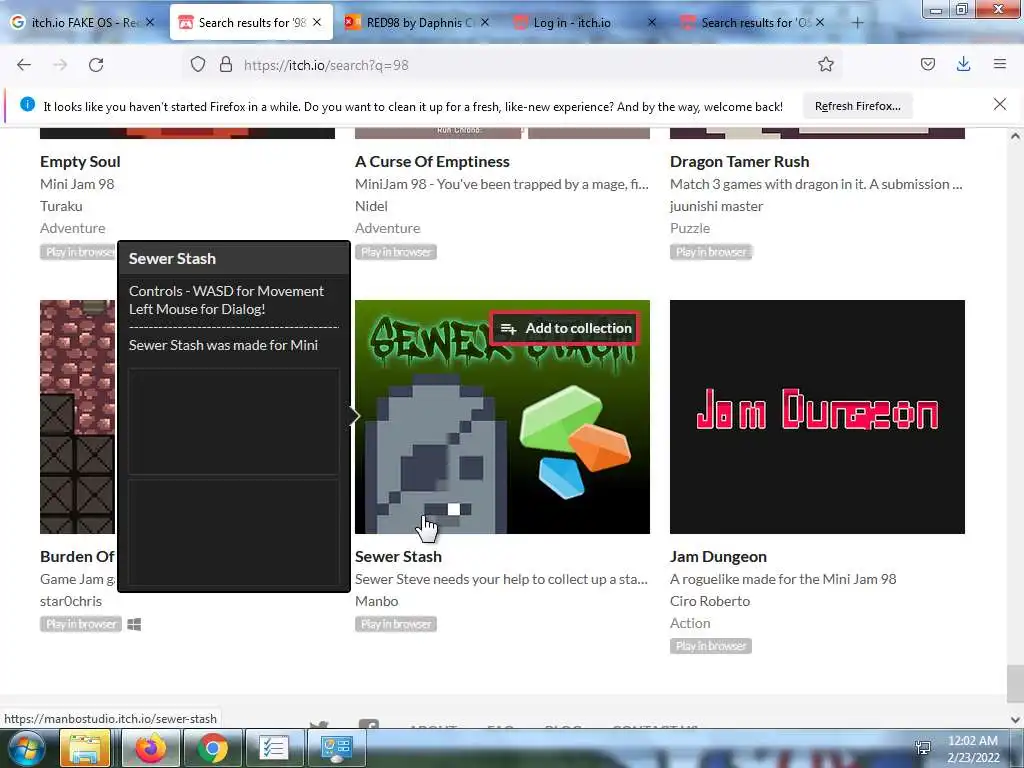Visit author Turaku's profile

tap(61, 206)
